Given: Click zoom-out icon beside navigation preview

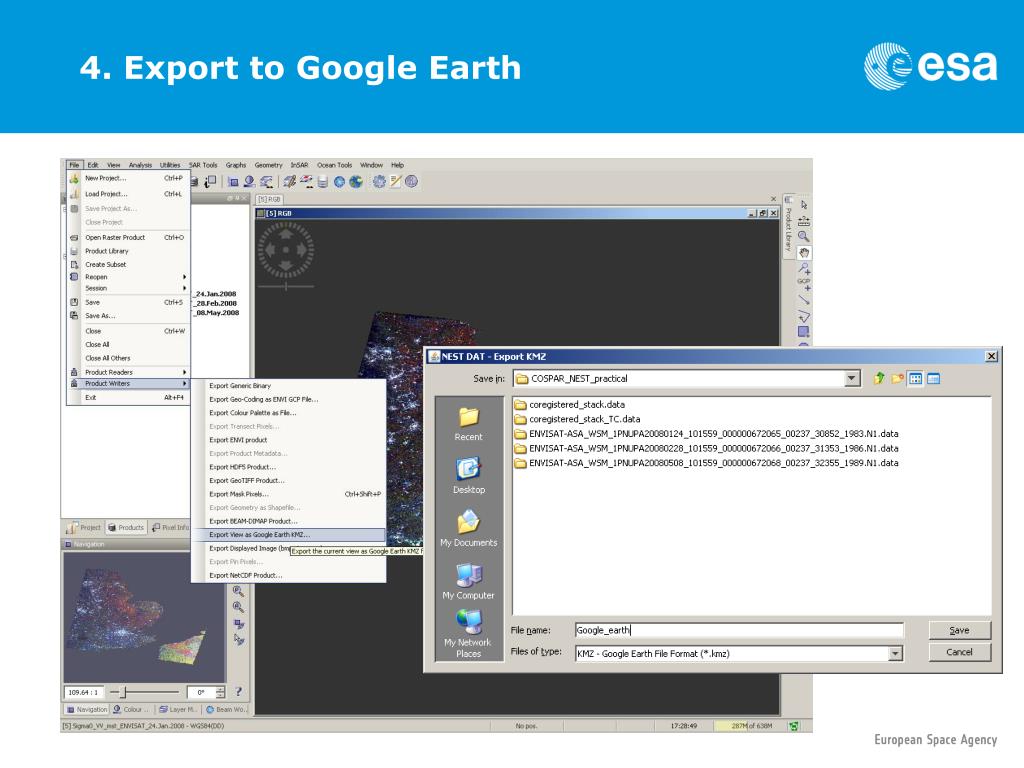Looking at the screenshot, I should 238,607.
